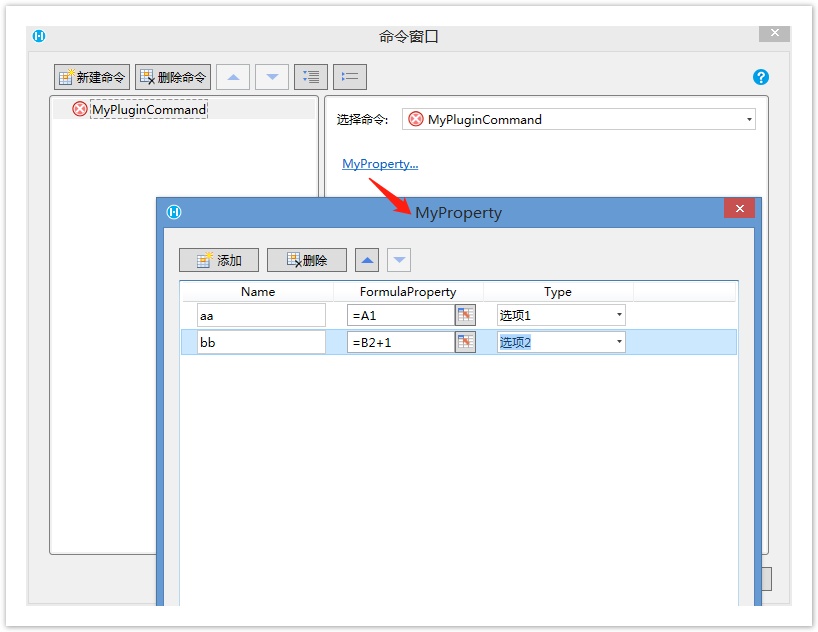Click the blue help question mark icon
This screenshot has height=632, width=818.
[760, 77]
